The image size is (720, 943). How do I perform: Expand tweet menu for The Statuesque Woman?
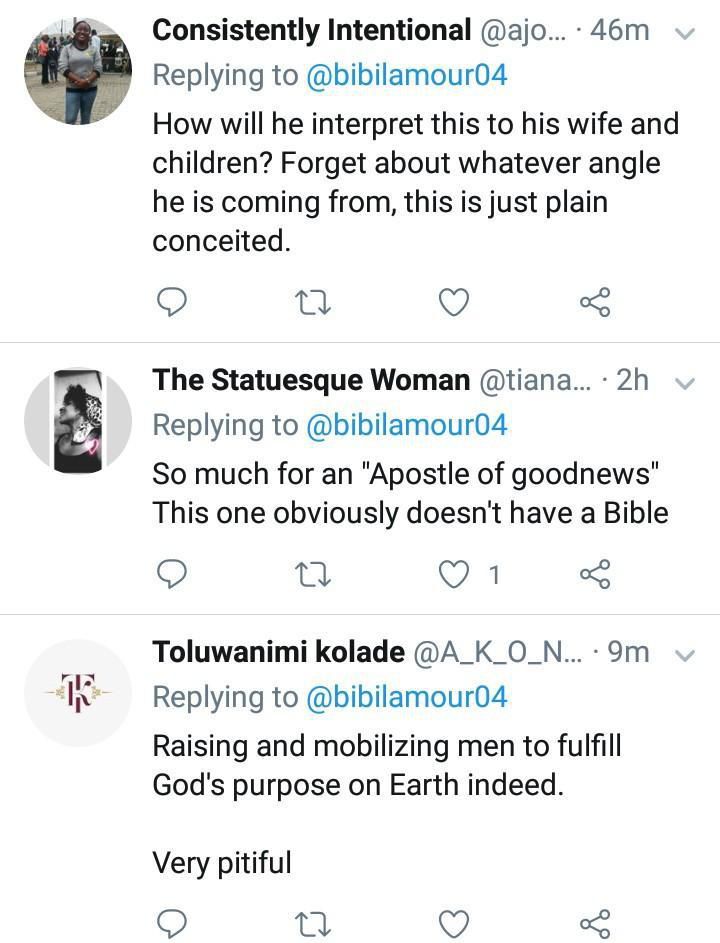tap(685, 382)
